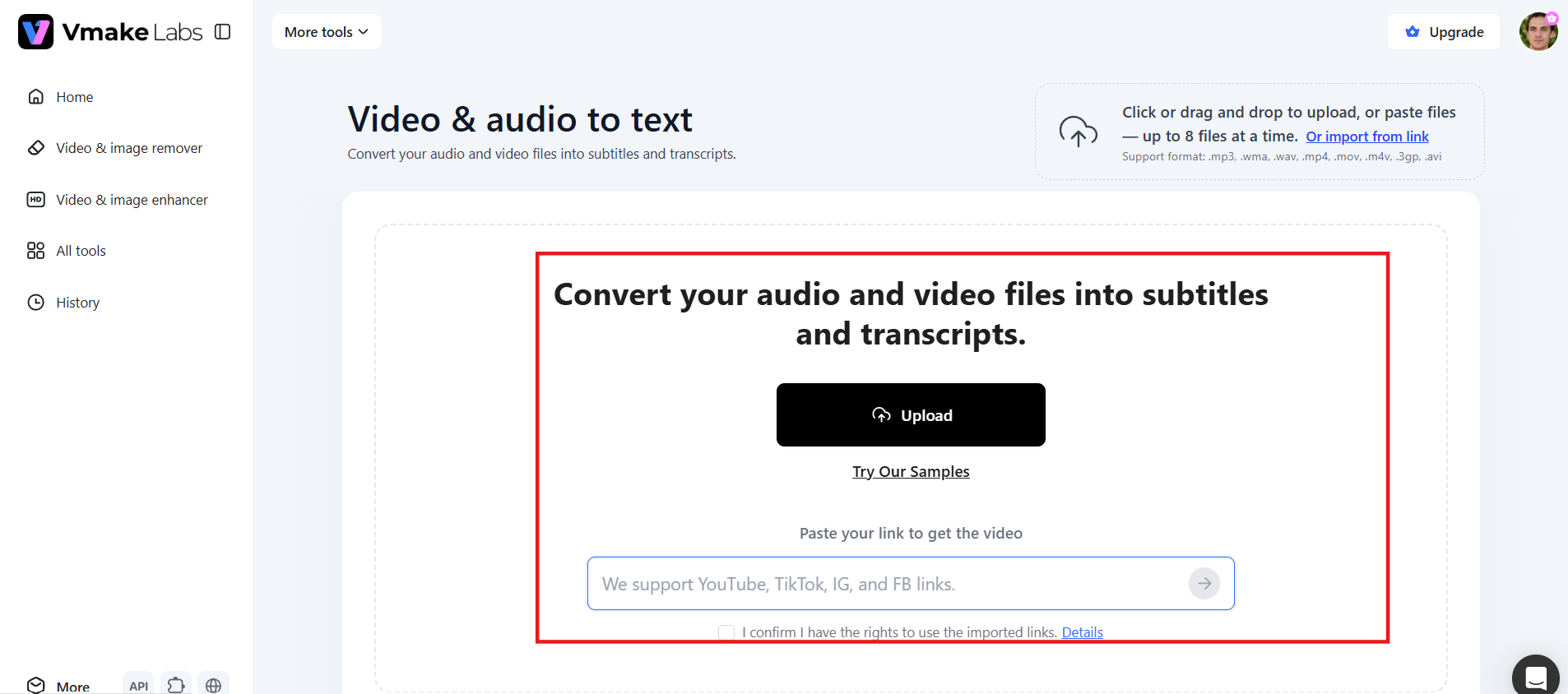Screen dimensions: 1568x694
Task: Submit the link with arrow button
Action: 1204,584
